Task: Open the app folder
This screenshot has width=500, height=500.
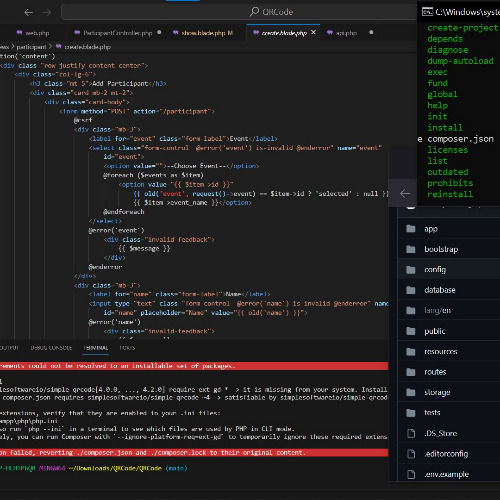Action: click(411, 229)
